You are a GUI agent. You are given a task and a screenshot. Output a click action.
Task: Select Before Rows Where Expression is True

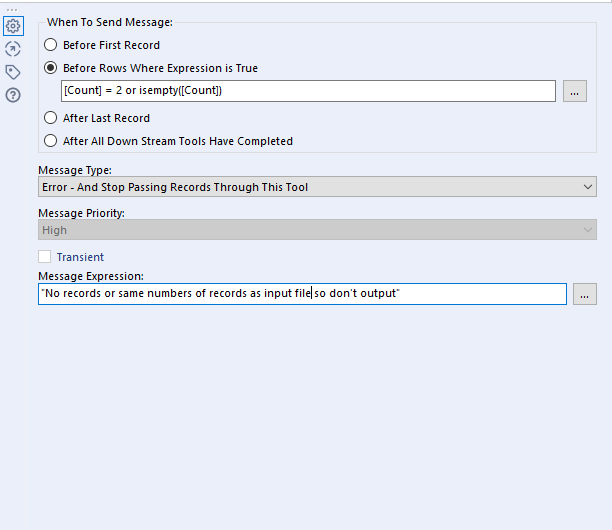51,68
